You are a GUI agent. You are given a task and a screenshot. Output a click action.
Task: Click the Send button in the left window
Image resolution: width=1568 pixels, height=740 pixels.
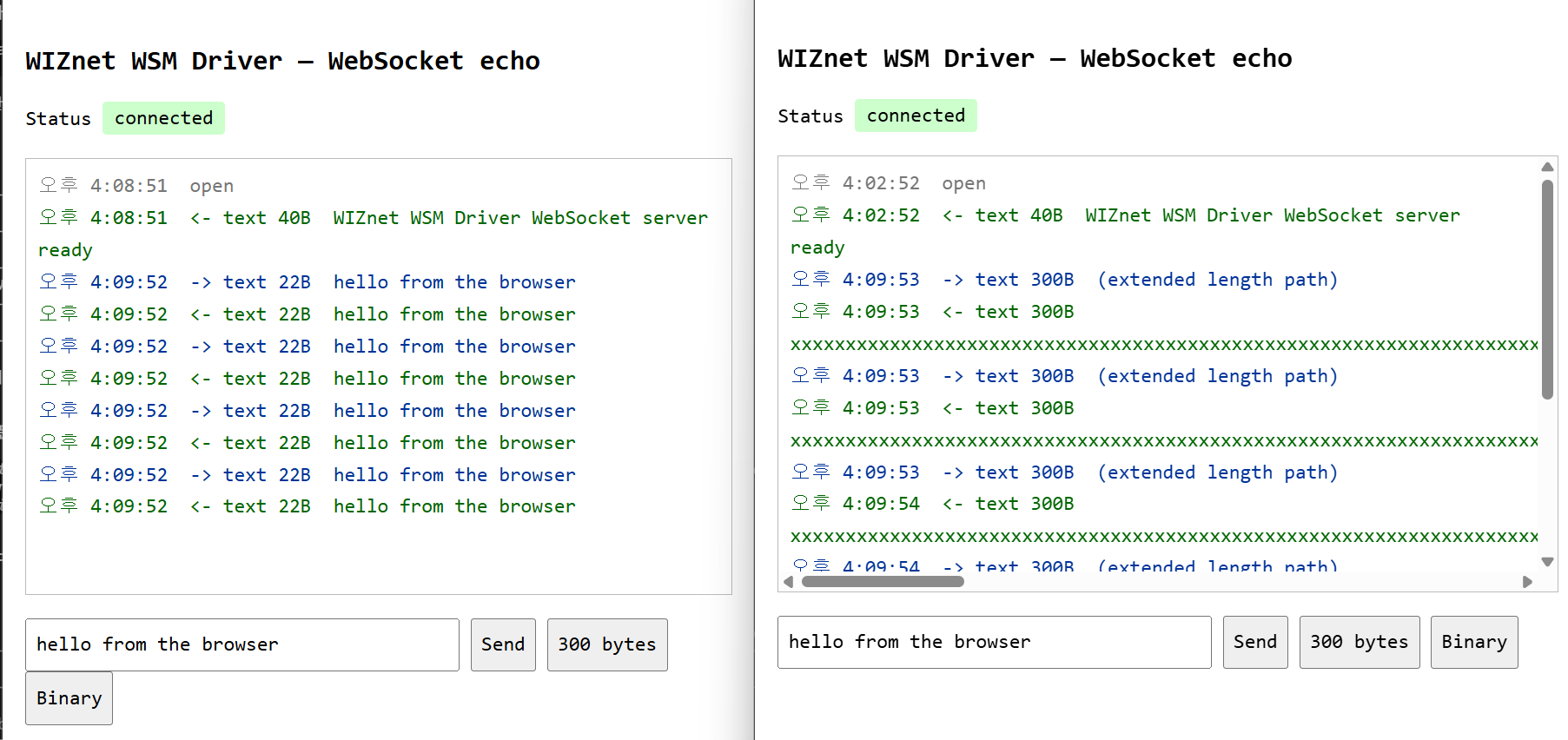click(x=503, y=644)
